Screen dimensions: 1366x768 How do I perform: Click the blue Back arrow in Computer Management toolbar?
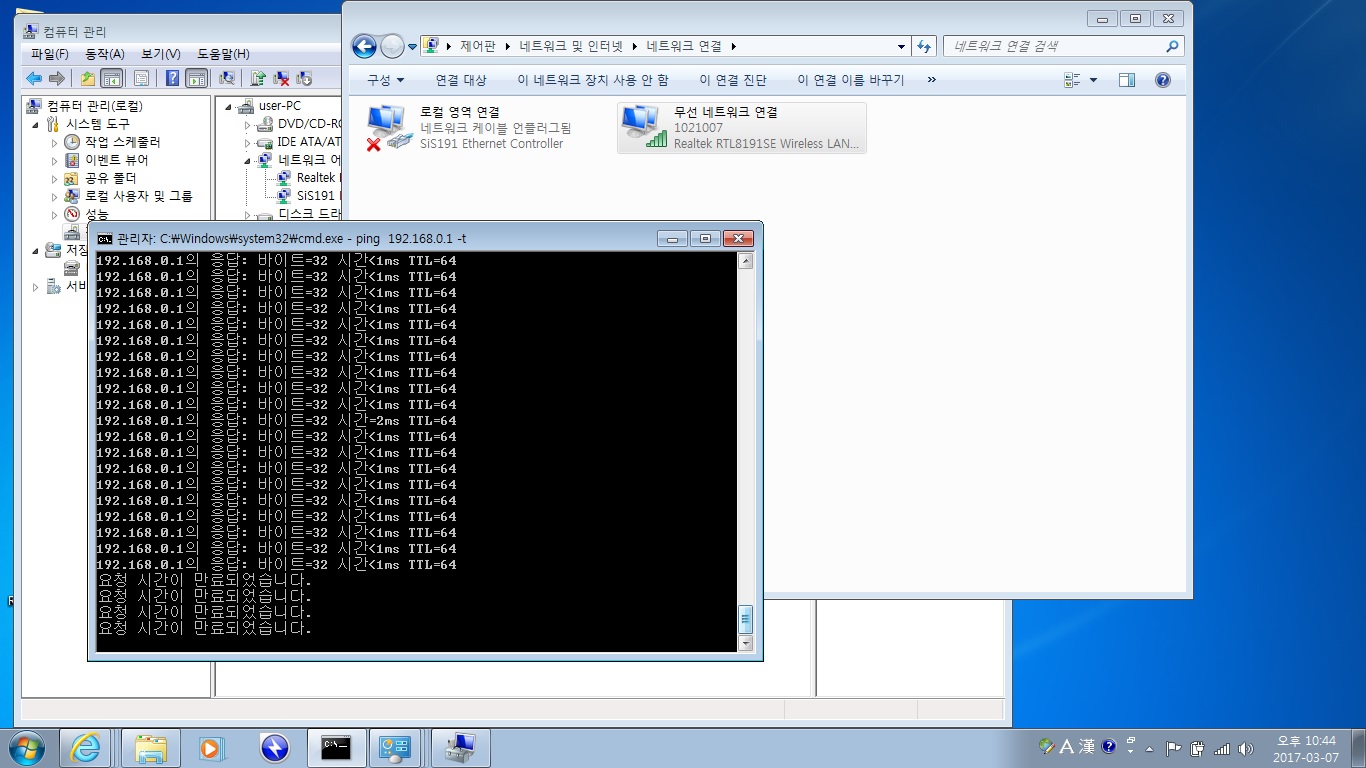(x=34, y=78)
